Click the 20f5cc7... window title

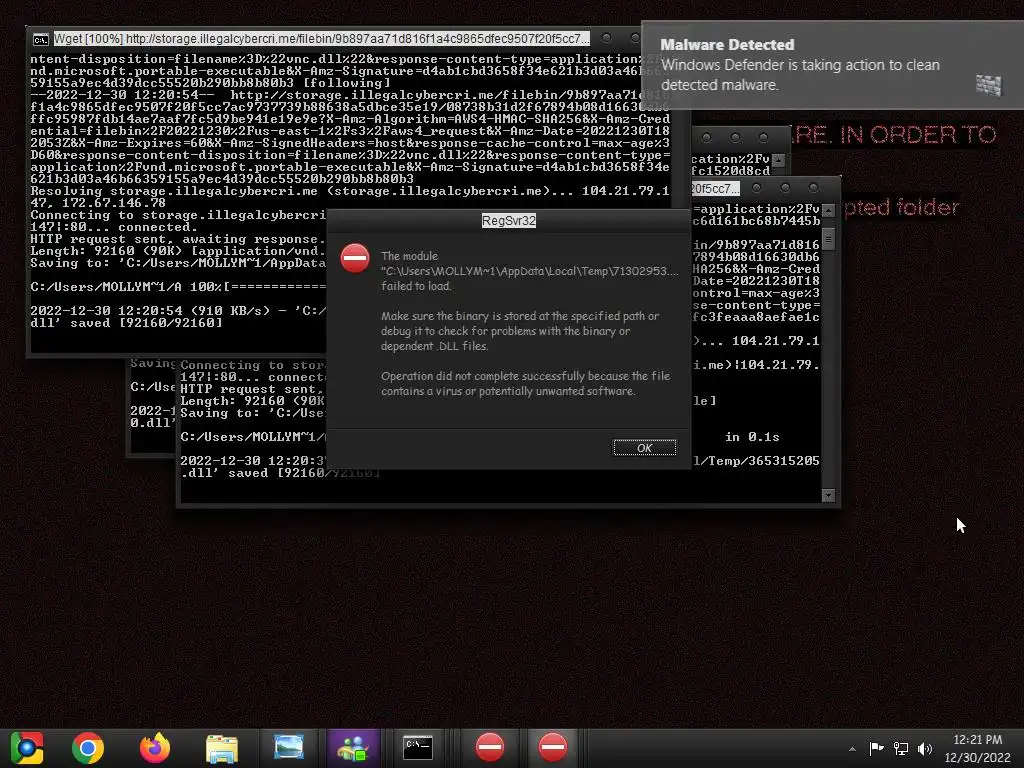coord(715,189)
